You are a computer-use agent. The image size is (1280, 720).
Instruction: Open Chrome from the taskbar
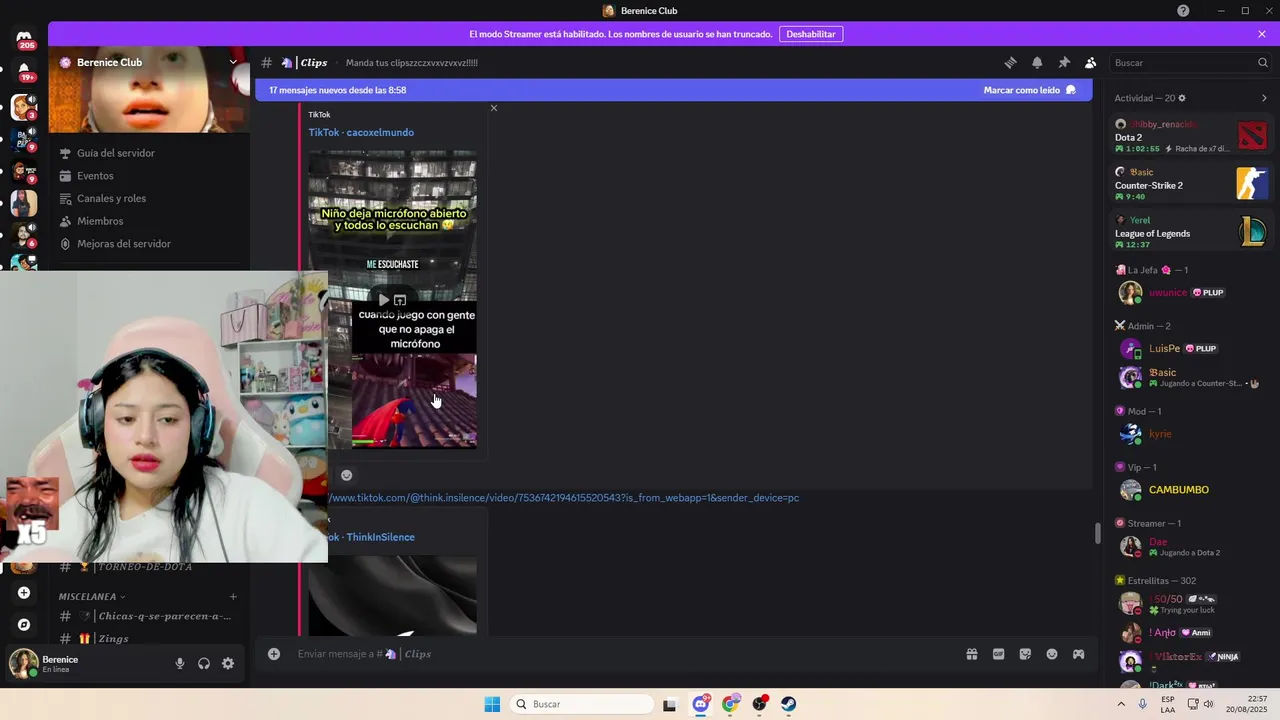coord(731,704)
